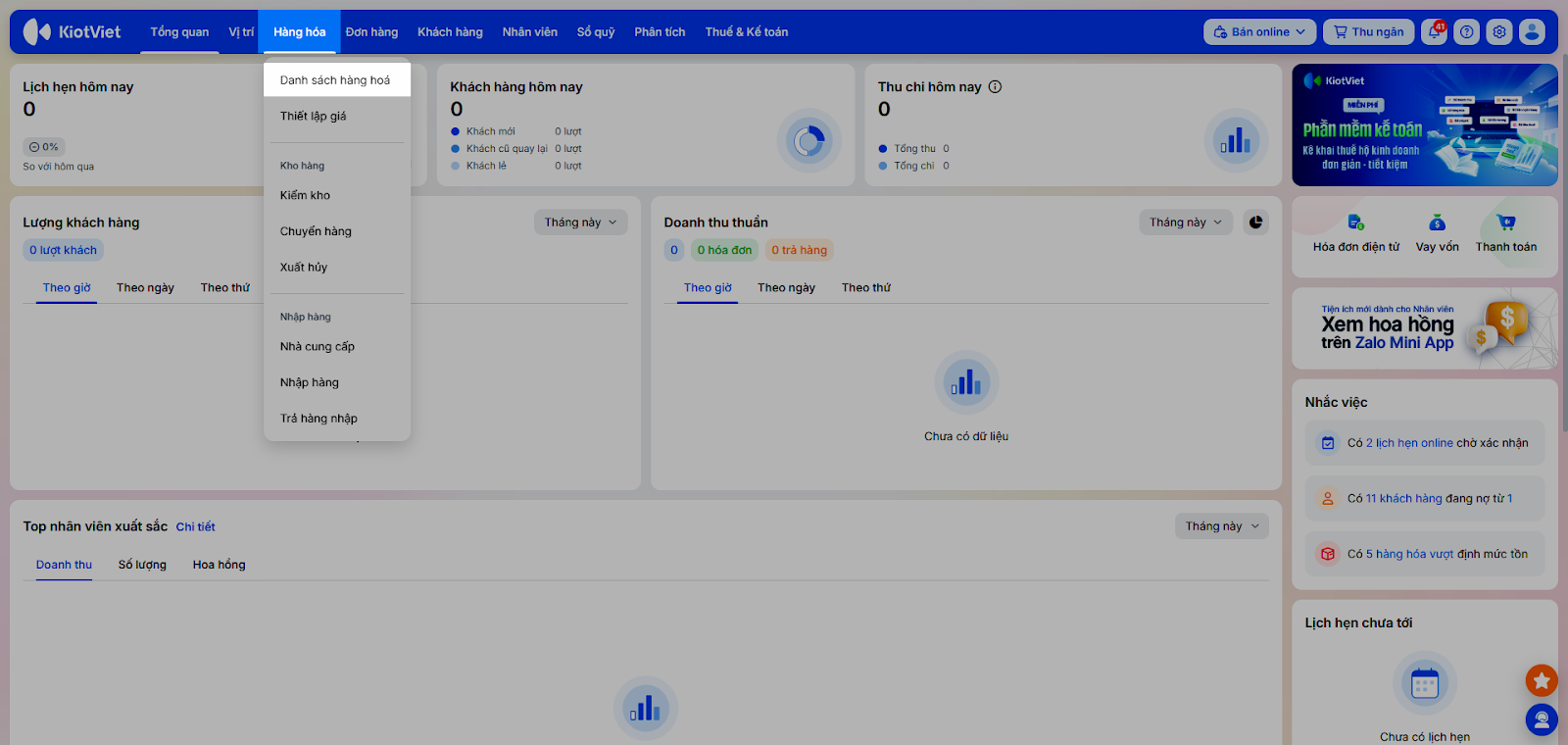Screen dimensions: 1568x745
Task: Select the Số lượng tab
Action: tap(142, 565)
